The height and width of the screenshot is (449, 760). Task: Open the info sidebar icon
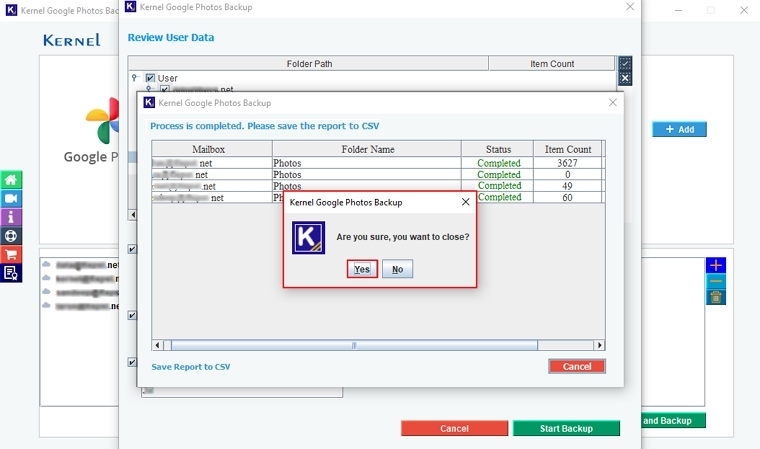point(11,217)
